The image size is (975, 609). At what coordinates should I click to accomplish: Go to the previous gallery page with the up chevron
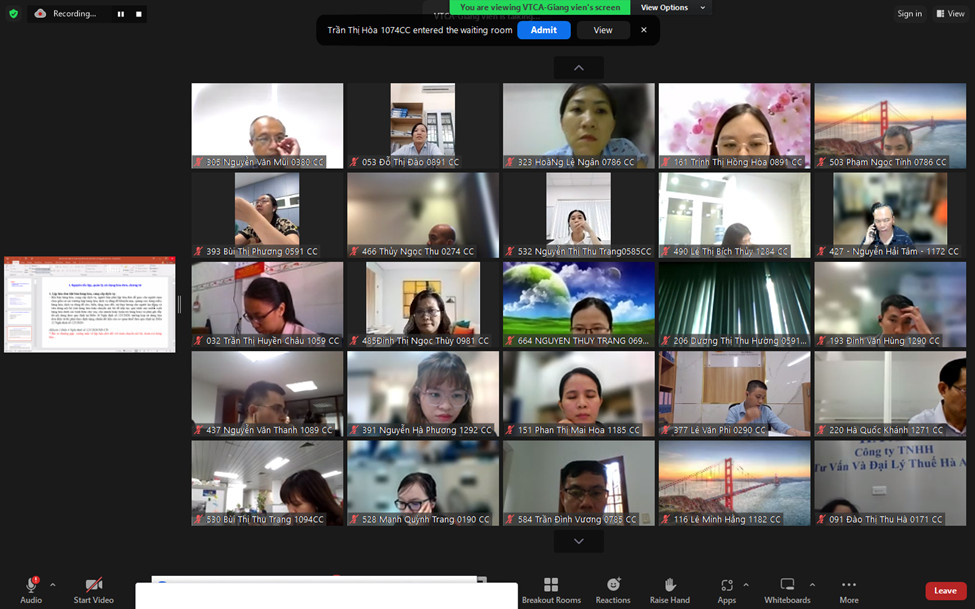click(578, 68)
